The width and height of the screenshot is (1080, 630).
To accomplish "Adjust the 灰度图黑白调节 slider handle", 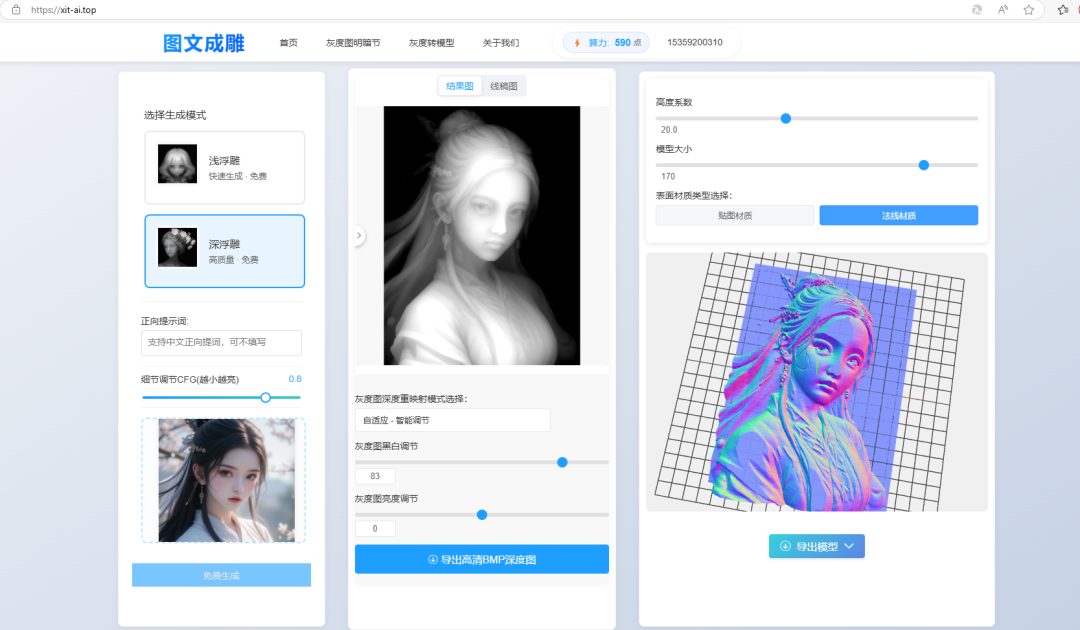I will [x=563, y=462].
